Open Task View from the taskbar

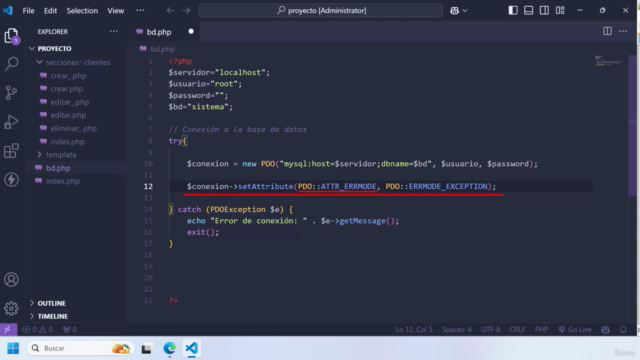point(147,348)
